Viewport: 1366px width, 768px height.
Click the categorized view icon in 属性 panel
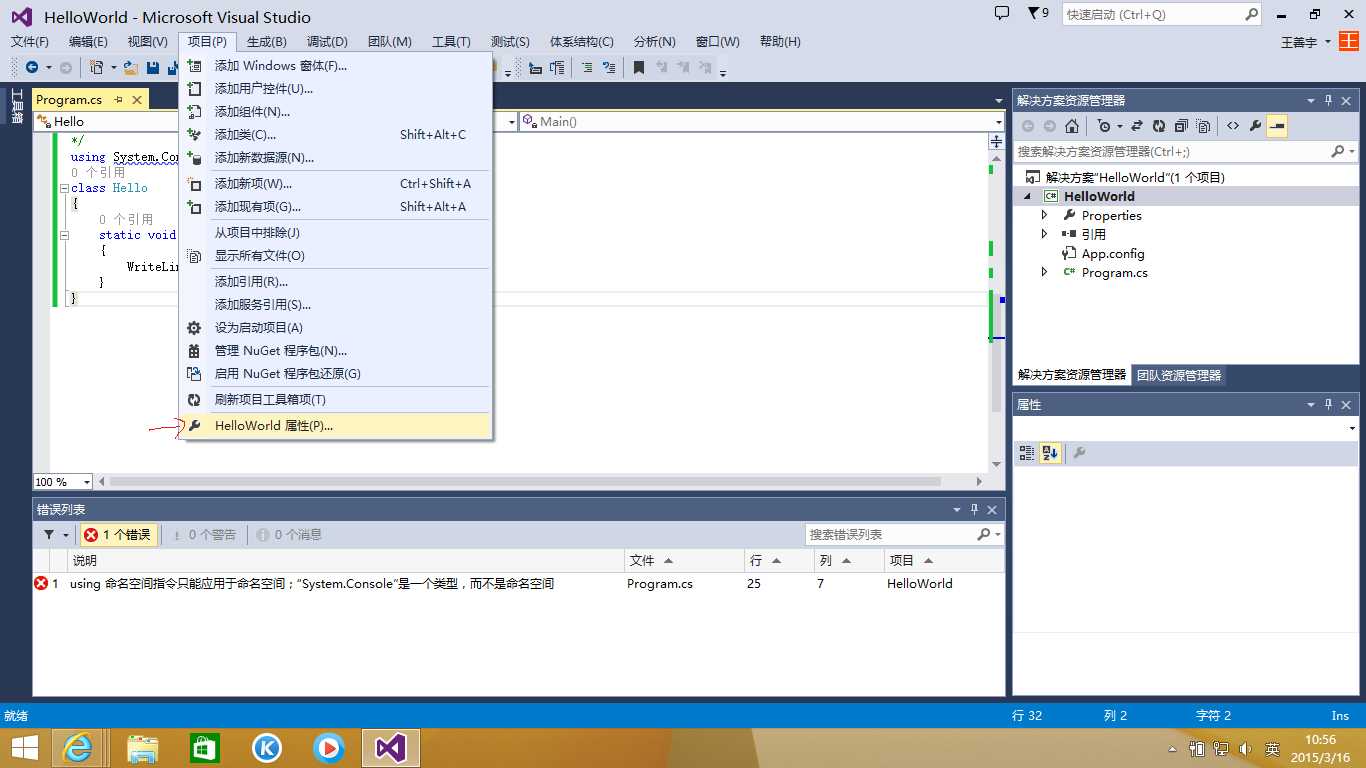pos(1027,453)
